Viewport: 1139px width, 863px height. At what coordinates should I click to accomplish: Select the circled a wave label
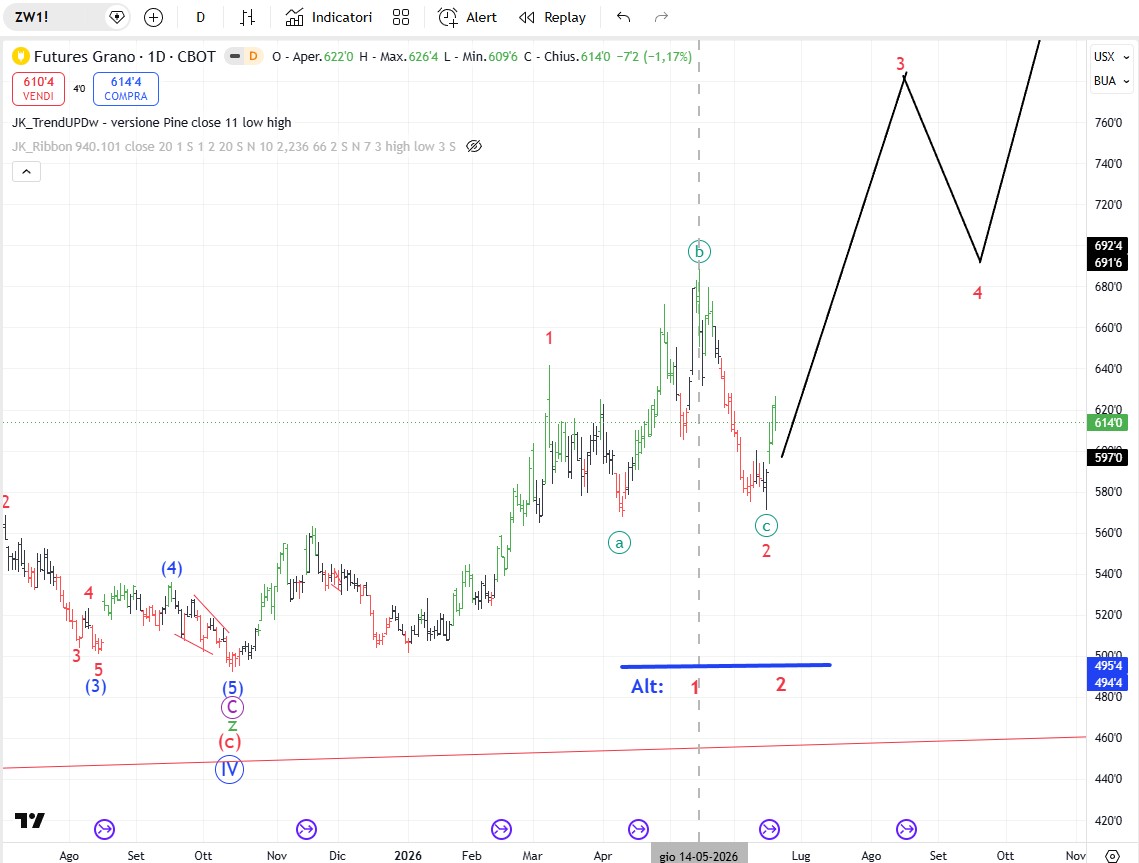tap(619, 542)
